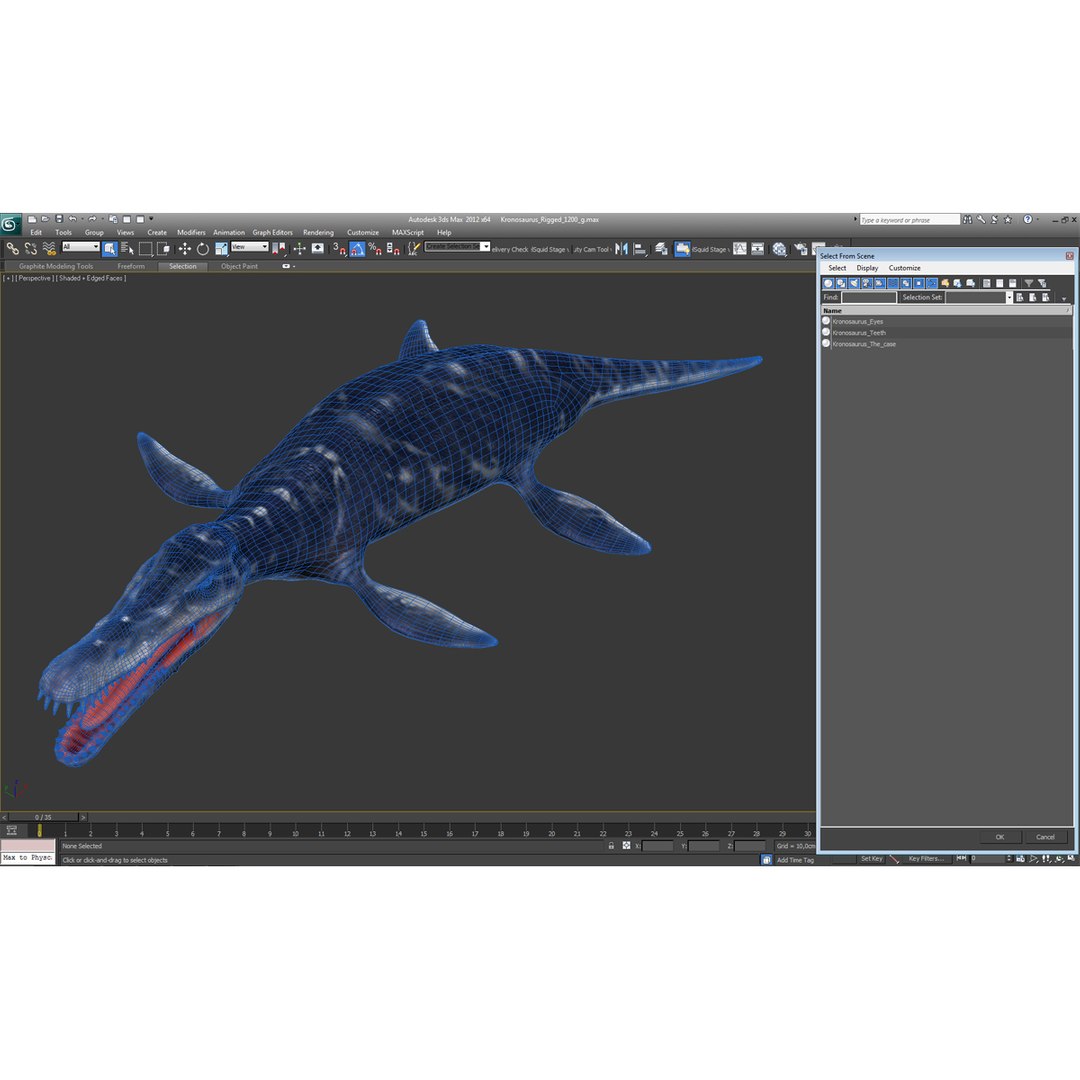The height and width of the screenshot is (1080, 1080).
Task: Click the Redo arrow icon
Action: point(92,219)
